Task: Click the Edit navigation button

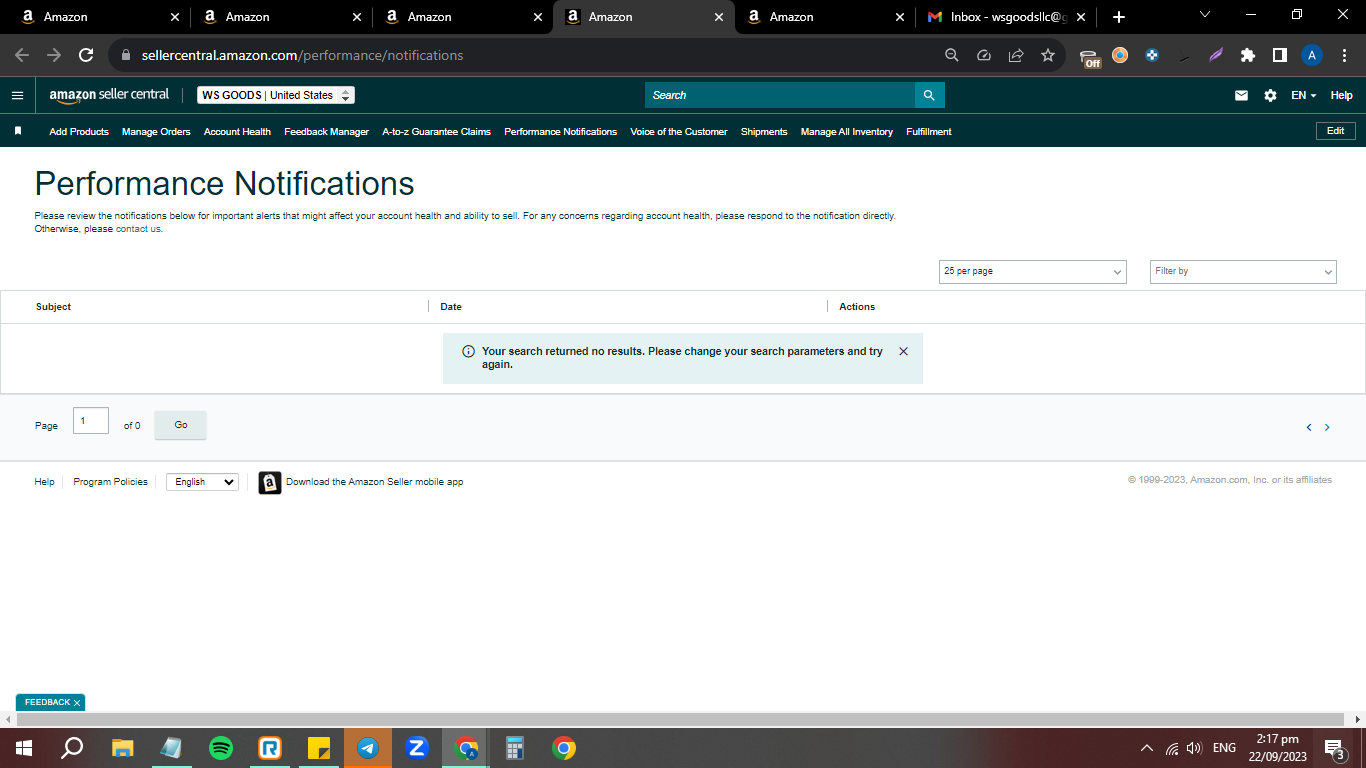Action: 1336,131
